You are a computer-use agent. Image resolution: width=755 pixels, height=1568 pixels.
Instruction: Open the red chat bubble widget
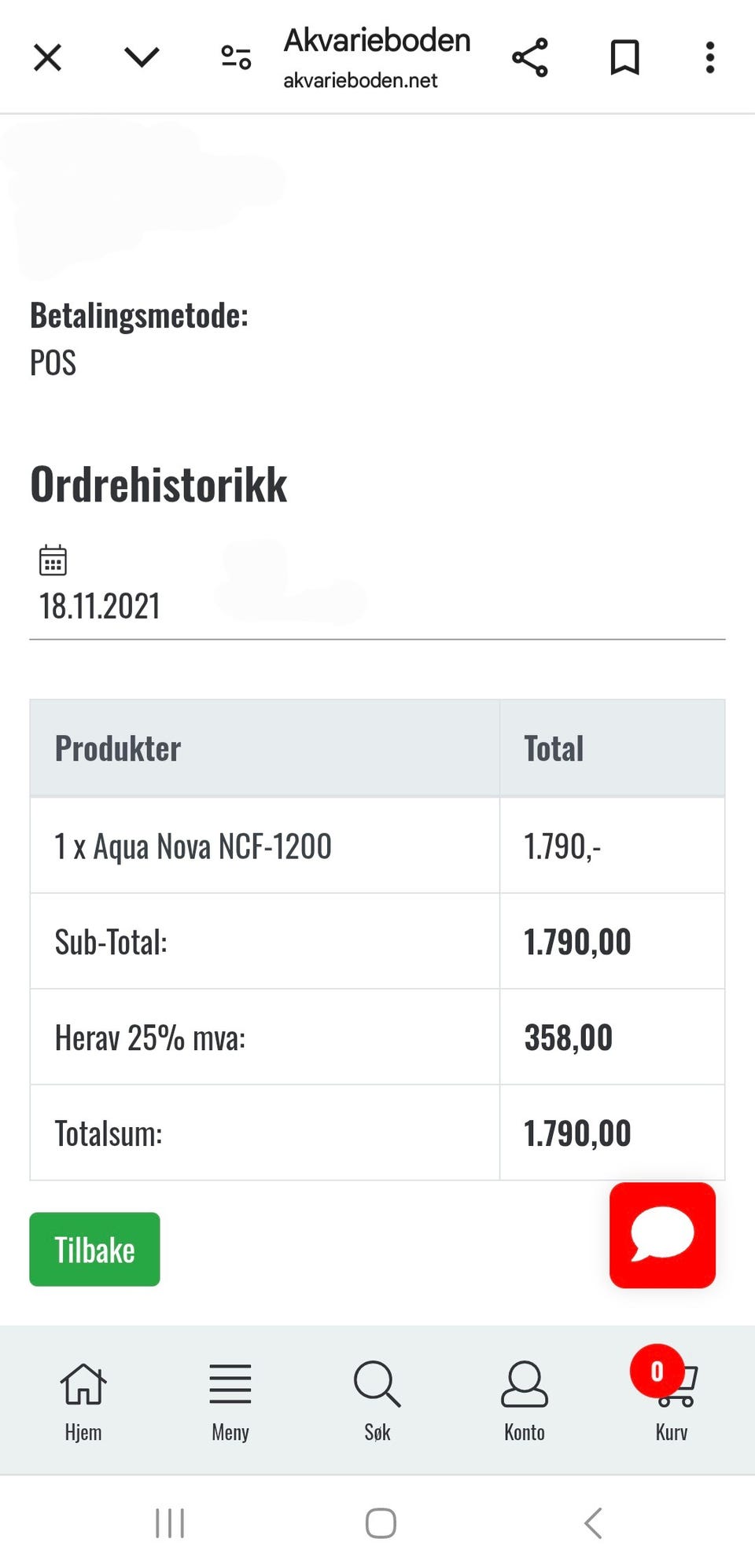click(x=662, y=1235)
